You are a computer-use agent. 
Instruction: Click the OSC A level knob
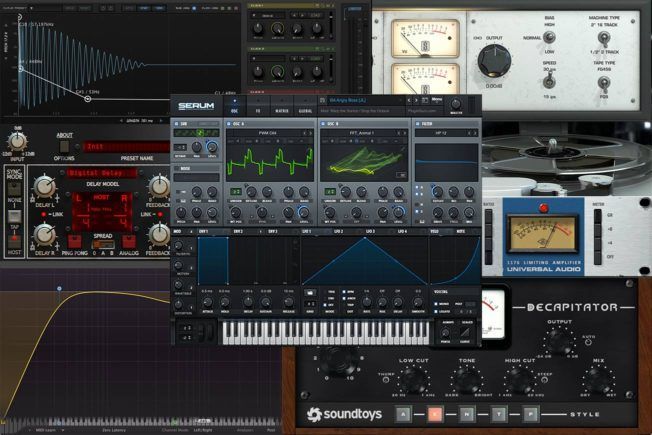click(x=304, y=213)
